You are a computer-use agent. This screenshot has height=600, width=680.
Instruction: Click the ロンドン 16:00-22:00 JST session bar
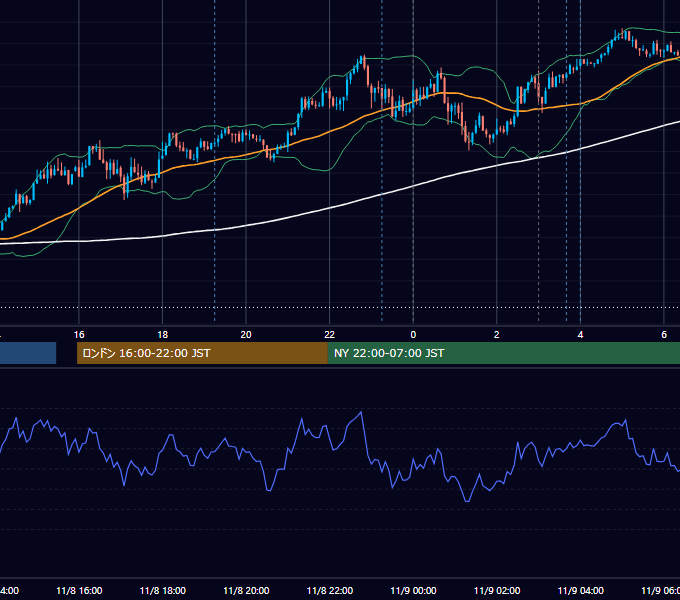pyautogui.click(x=202, y=353)
